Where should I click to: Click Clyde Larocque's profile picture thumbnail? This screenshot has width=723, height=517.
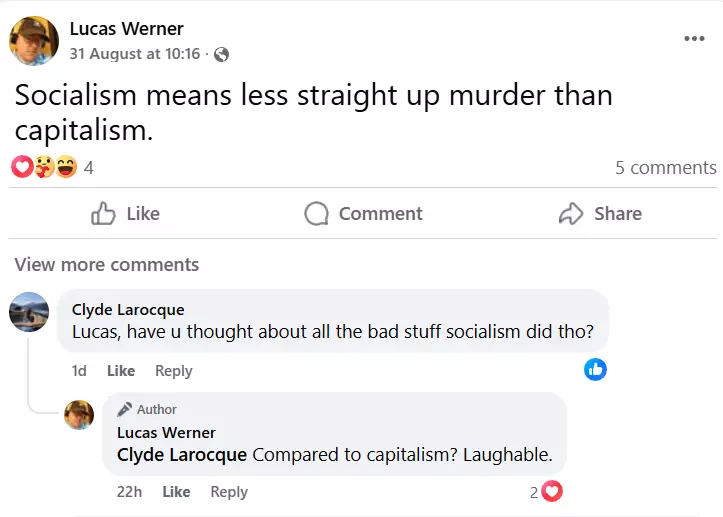(29, 312)
